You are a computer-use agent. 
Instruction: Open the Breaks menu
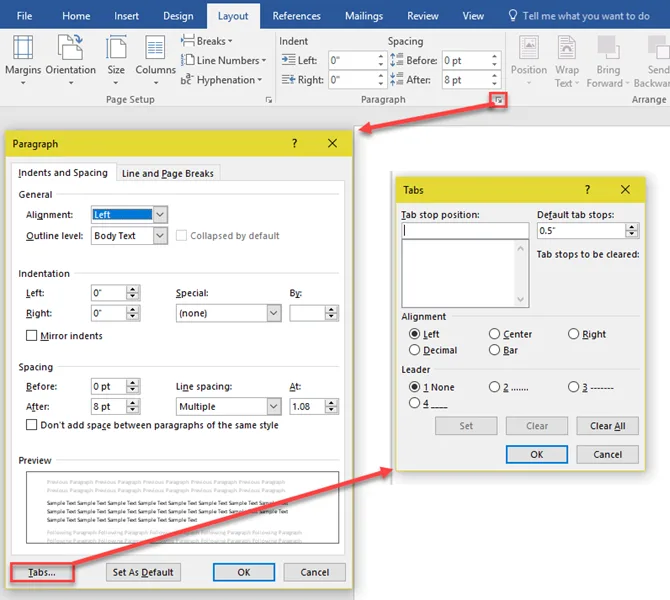(x=206, y=41)
